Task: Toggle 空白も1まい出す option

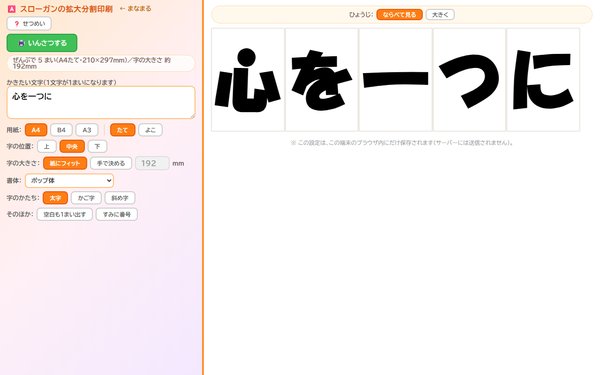Action: [x=65, y=214]
